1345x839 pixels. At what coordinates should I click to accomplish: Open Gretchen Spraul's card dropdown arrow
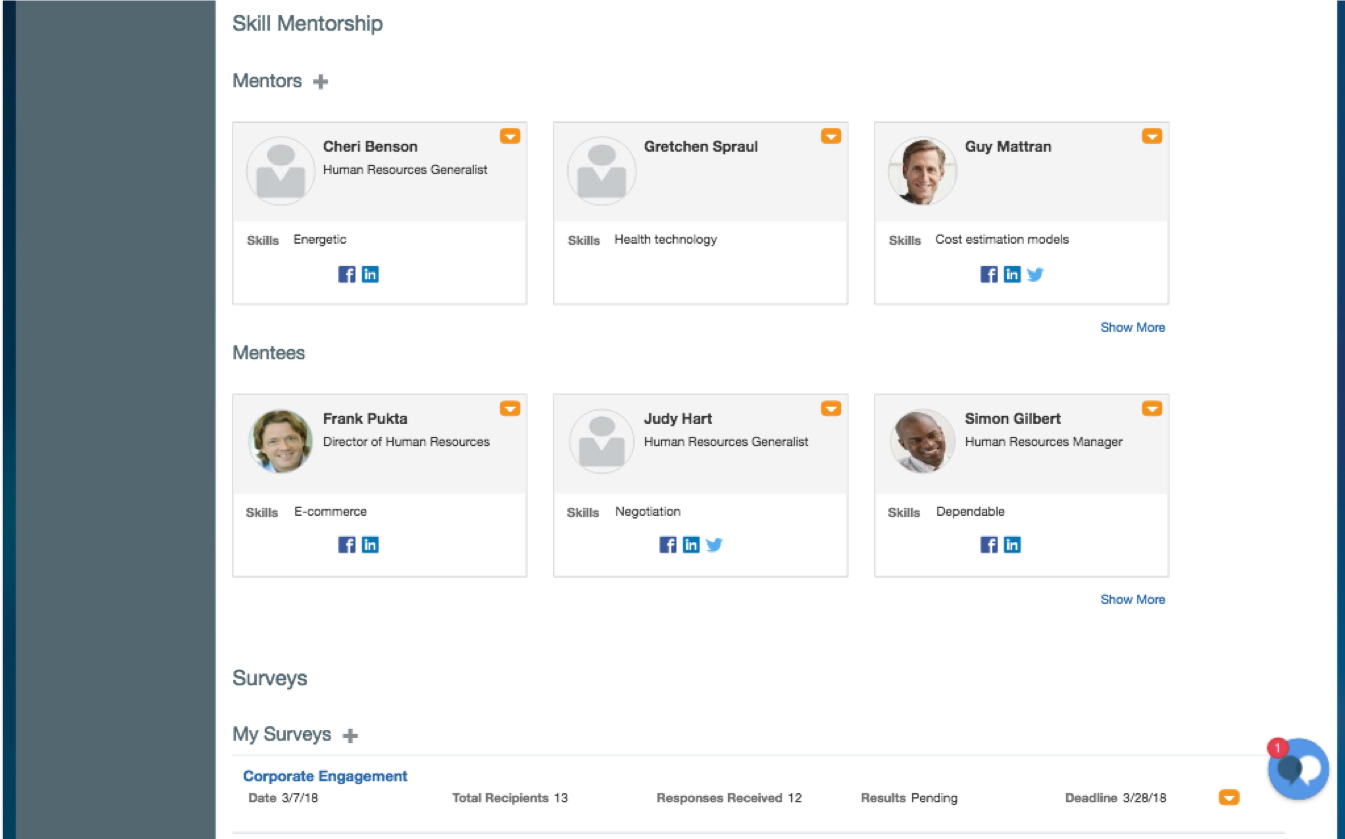tap(831, 136)
